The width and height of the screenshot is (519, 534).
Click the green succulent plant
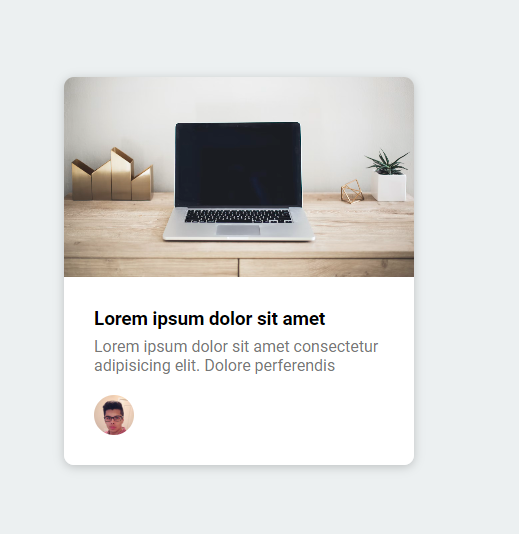click(389, 162)
